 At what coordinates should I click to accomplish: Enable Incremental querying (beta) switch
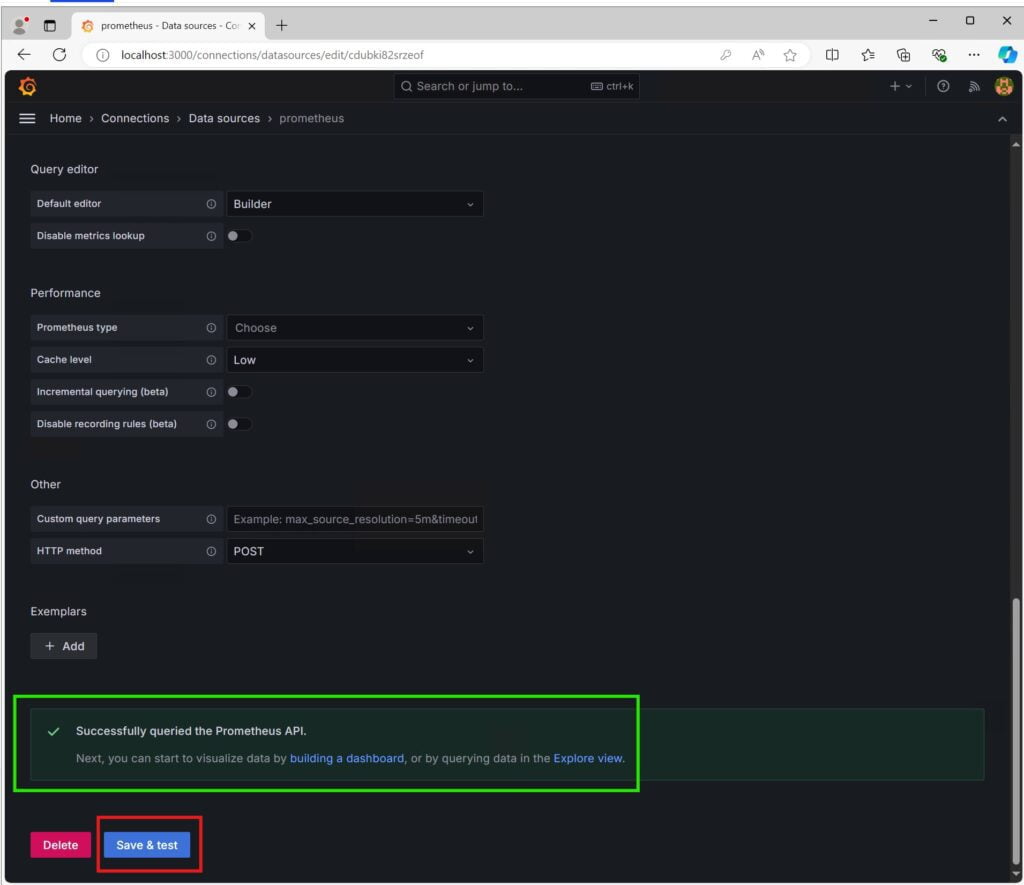239,392
